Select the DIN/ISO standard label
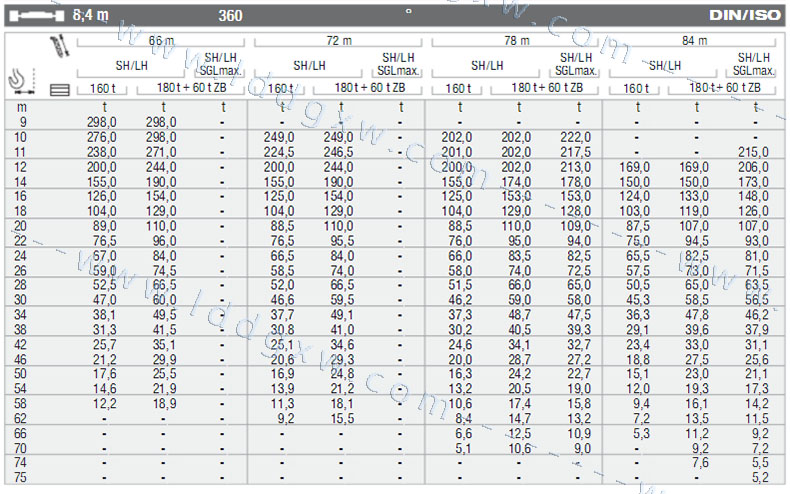790x494 pixels. [745, 16]
